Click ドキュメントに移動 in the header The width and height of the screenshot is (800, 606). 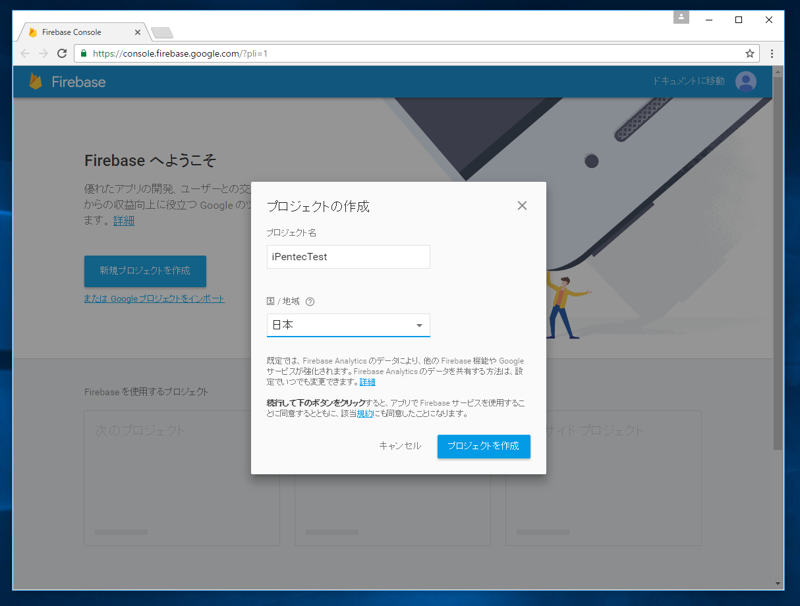coord(689,81)
